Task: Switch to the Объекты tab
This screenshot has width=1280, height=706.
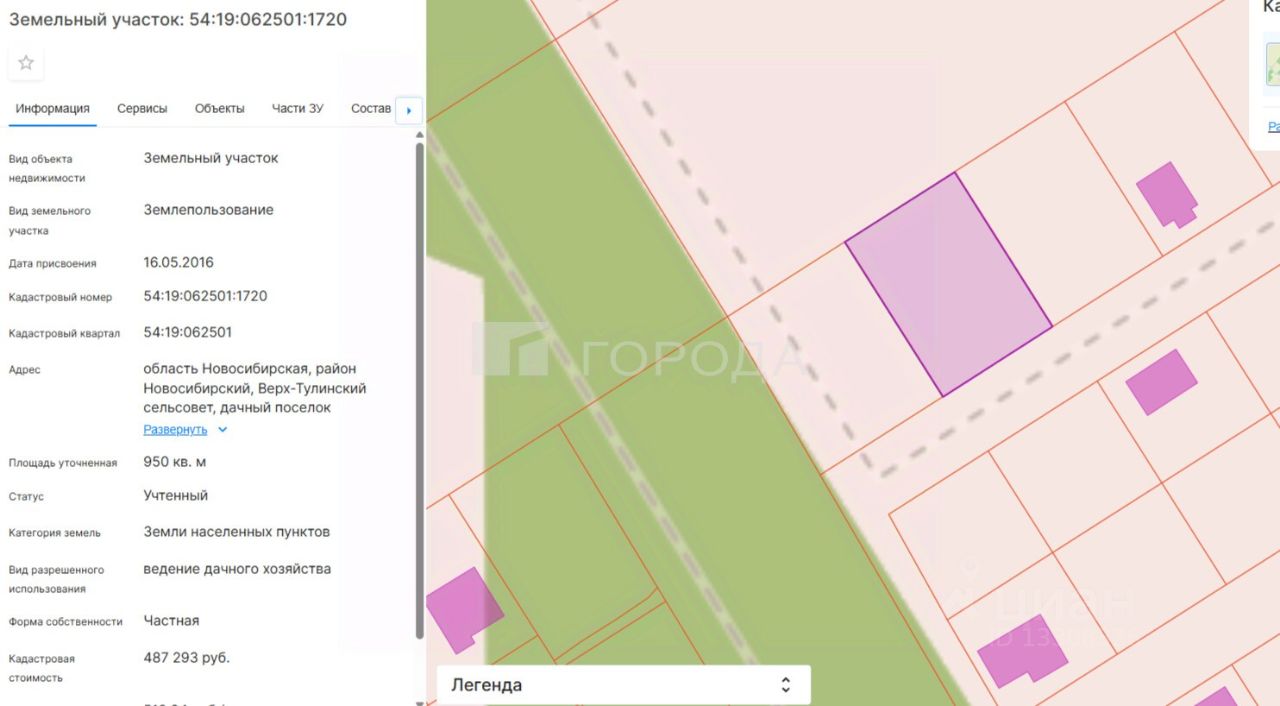Action: [220, 108]
